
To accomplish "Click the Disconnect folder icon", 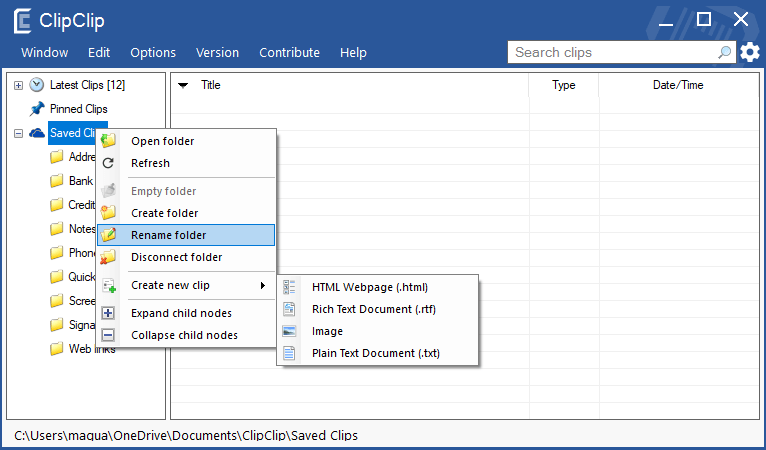I will (x=109, y=257).
